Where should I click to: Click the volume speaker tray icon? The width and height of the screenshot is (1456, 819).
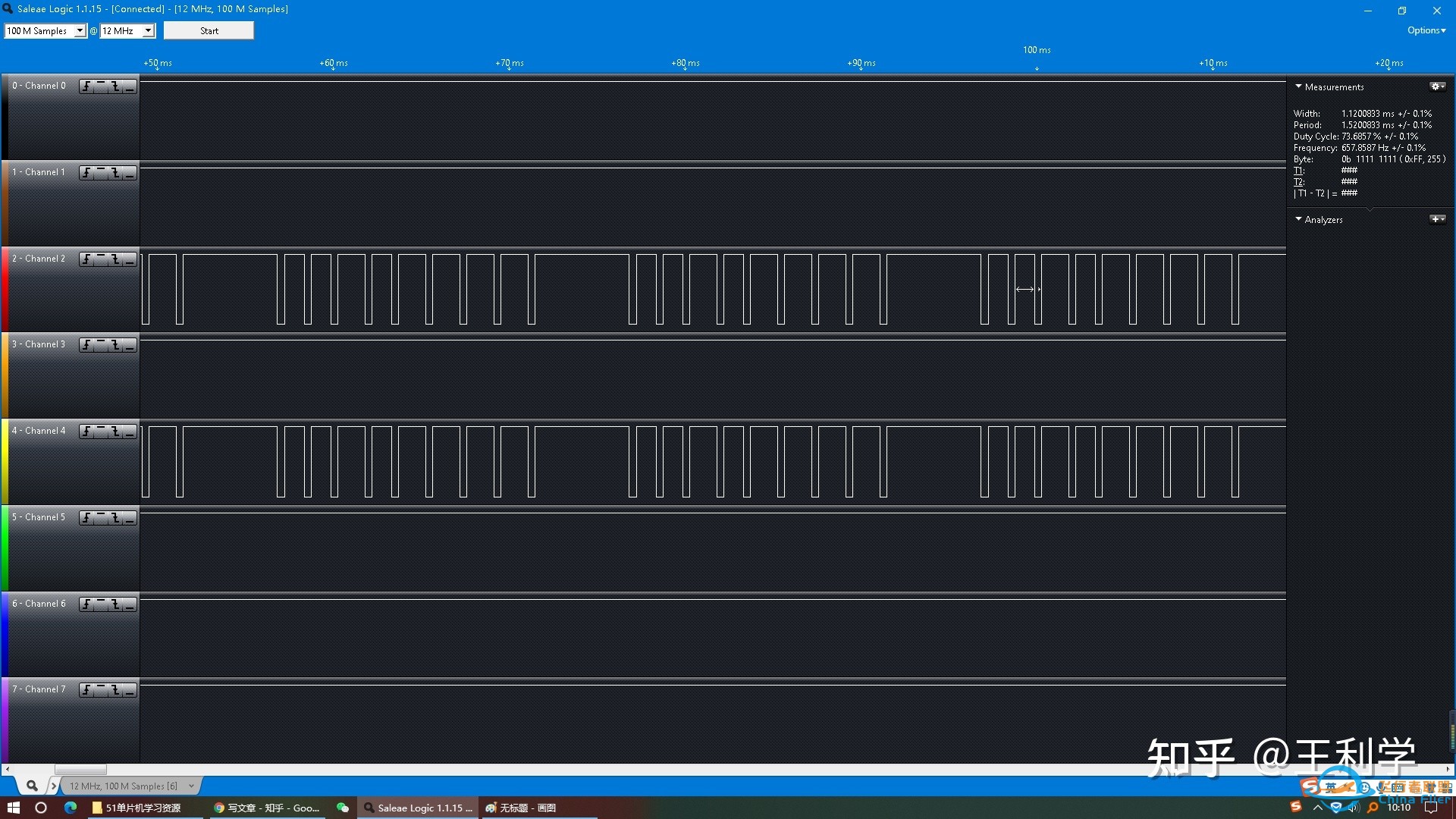pyautogui.click(x=1354, y=808)
